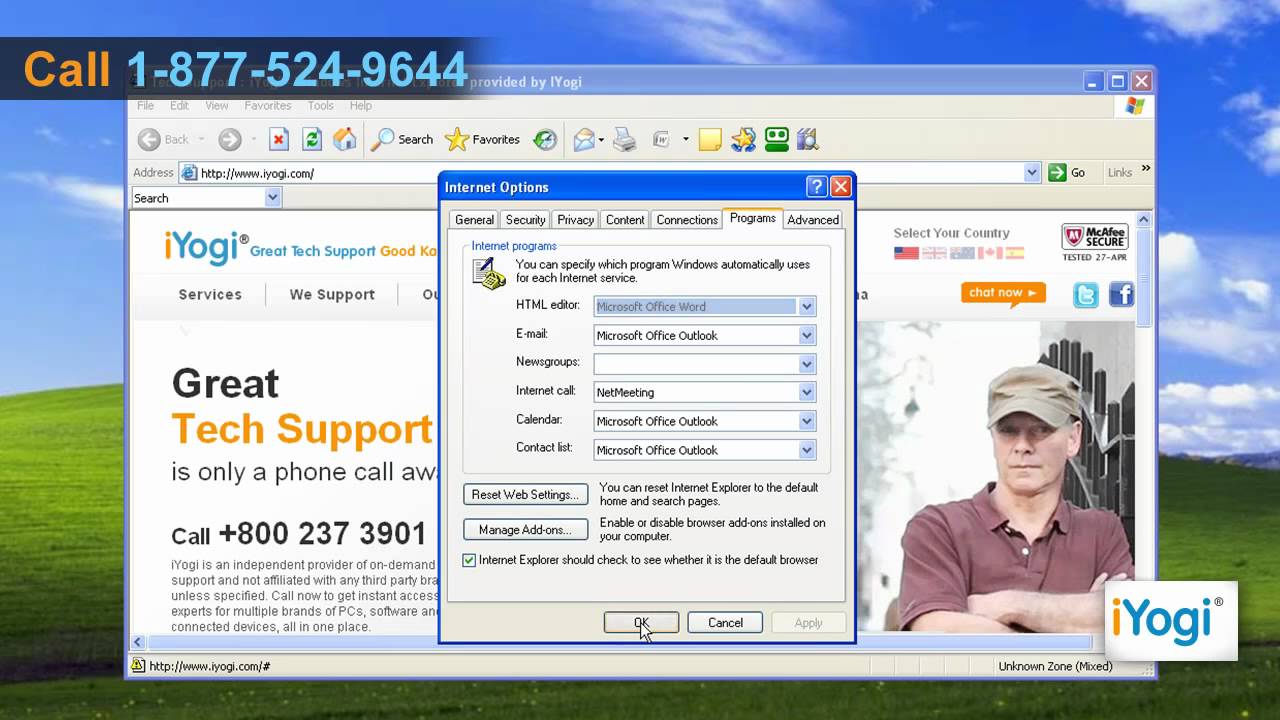Click the star with people toolbar icon
The width and height of the screenshot is (1280, 720).
point(743,140)
